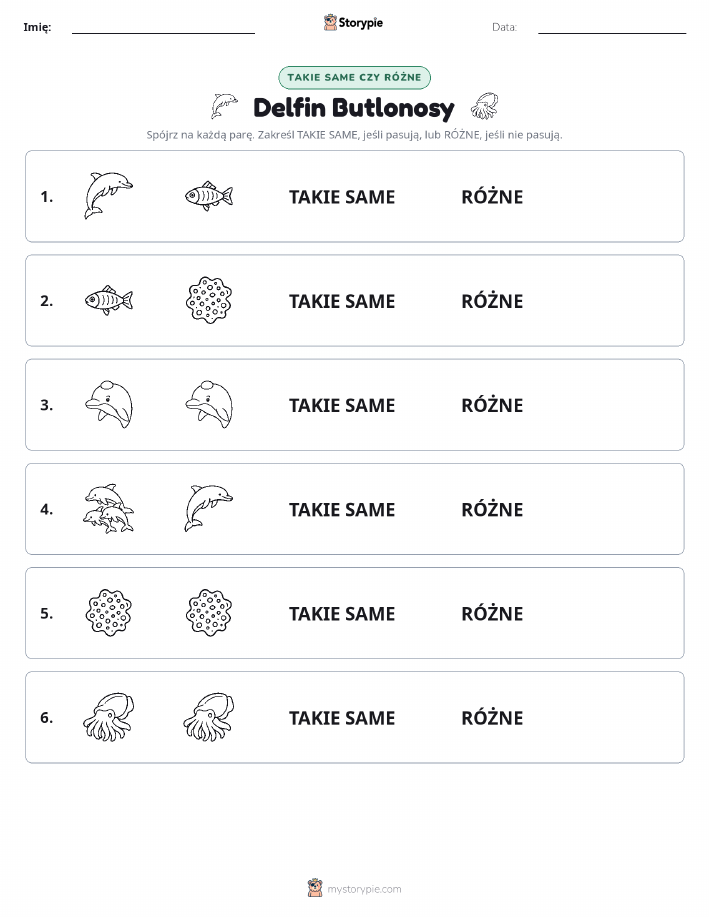Click the first cuttlefish icon in row 6

click(109, 717)
